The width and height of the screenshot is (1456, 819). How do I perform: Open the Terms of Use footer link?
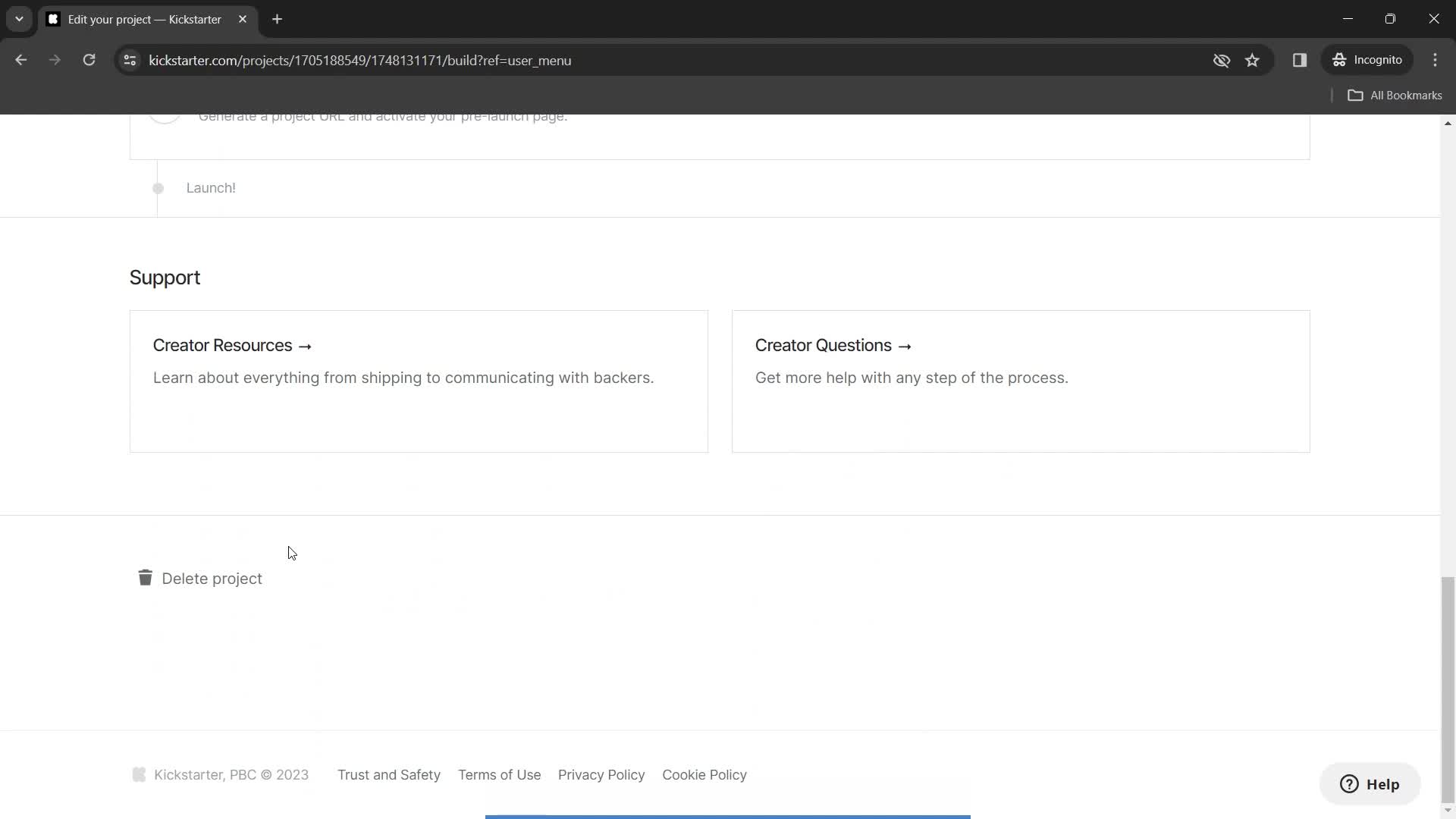[x=500, y=775]
